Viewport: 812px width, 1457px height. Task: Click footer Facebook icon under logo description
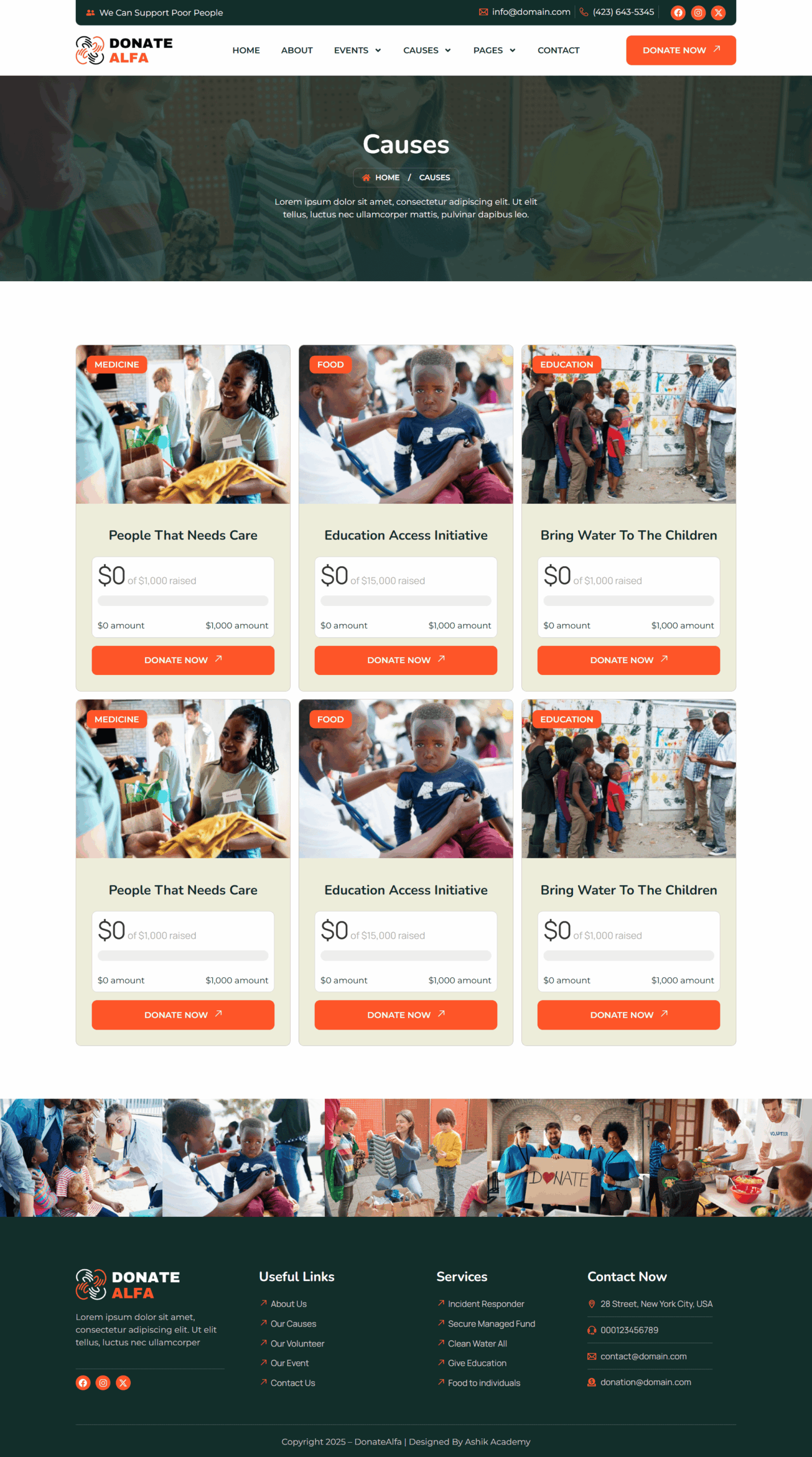tap(83, 1382)
